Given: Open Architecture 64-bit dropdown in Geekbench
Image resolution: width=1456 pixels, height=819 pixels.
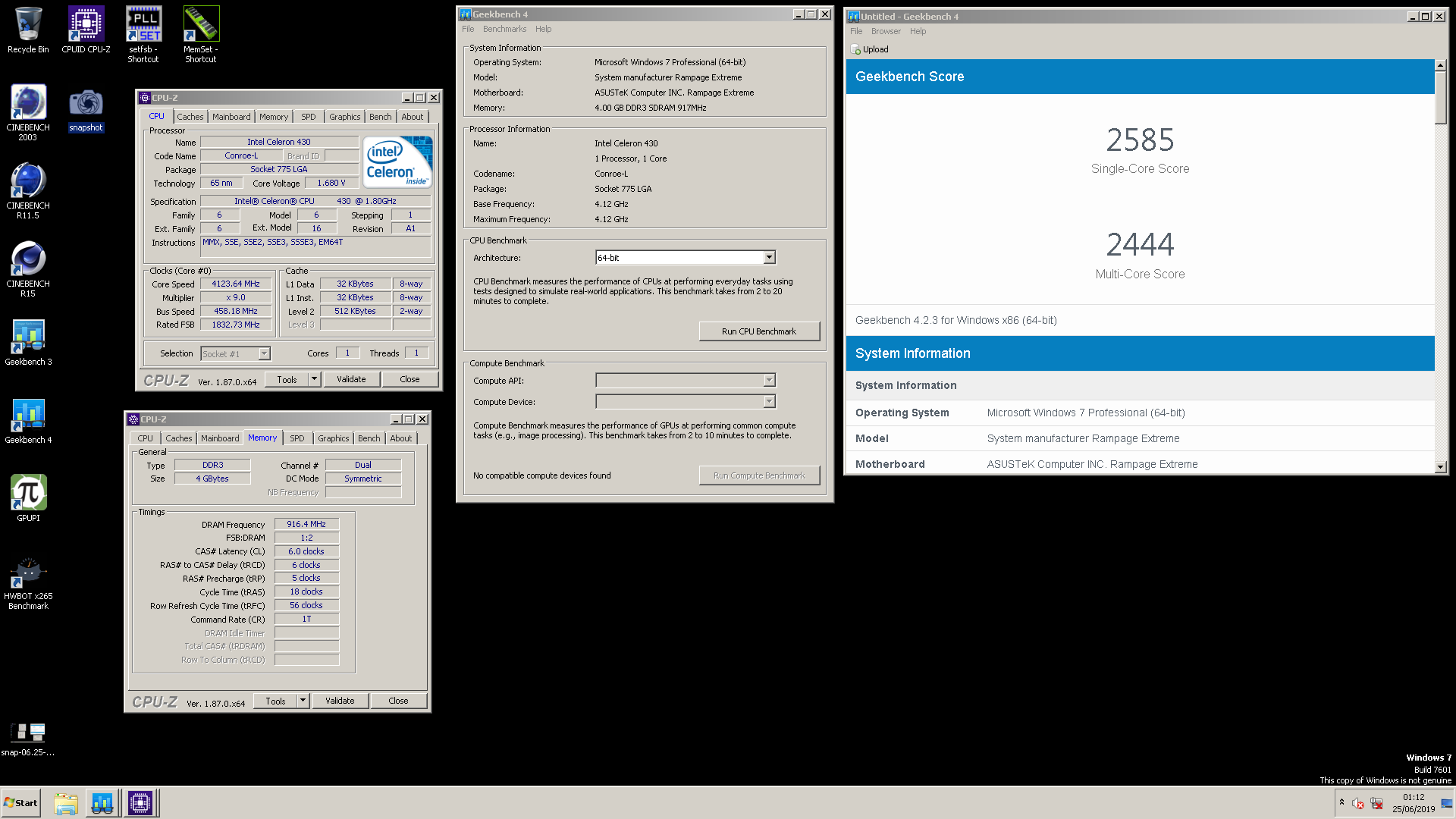Looking at the screenshot, I should click(x=769, y=258).
